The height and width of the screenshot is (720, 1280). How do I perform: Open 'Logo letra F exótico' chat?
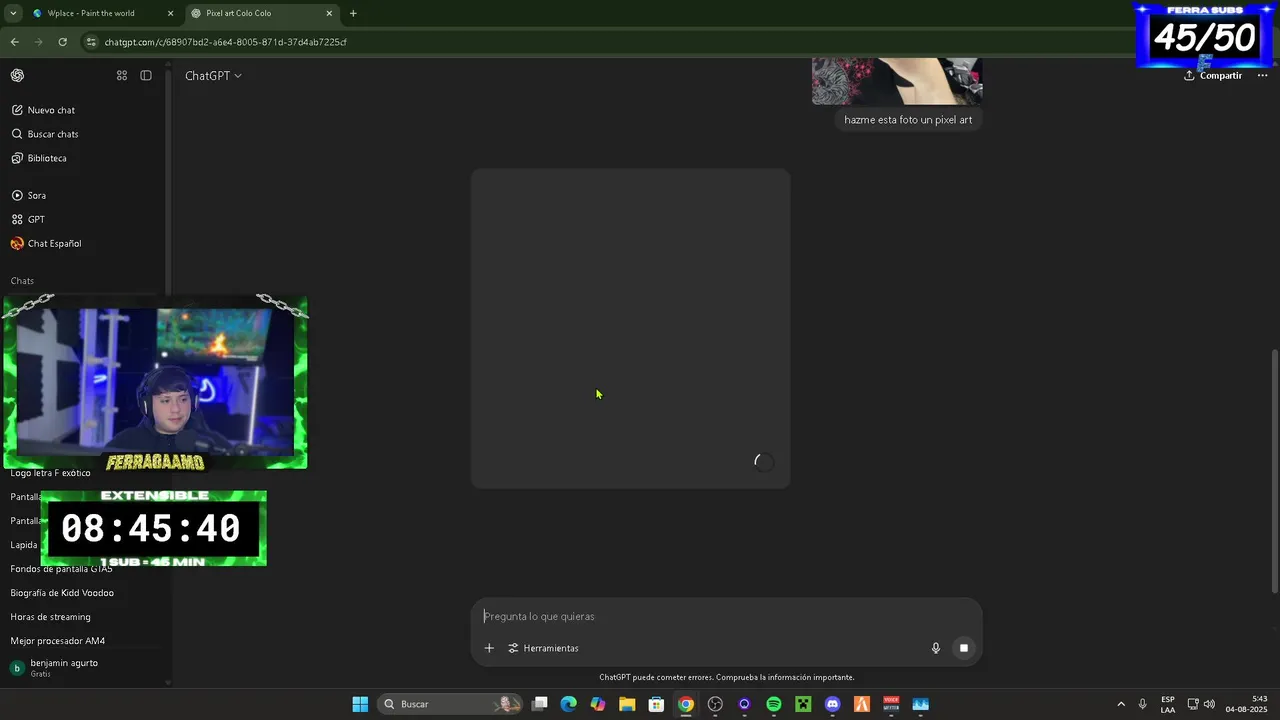51,473
